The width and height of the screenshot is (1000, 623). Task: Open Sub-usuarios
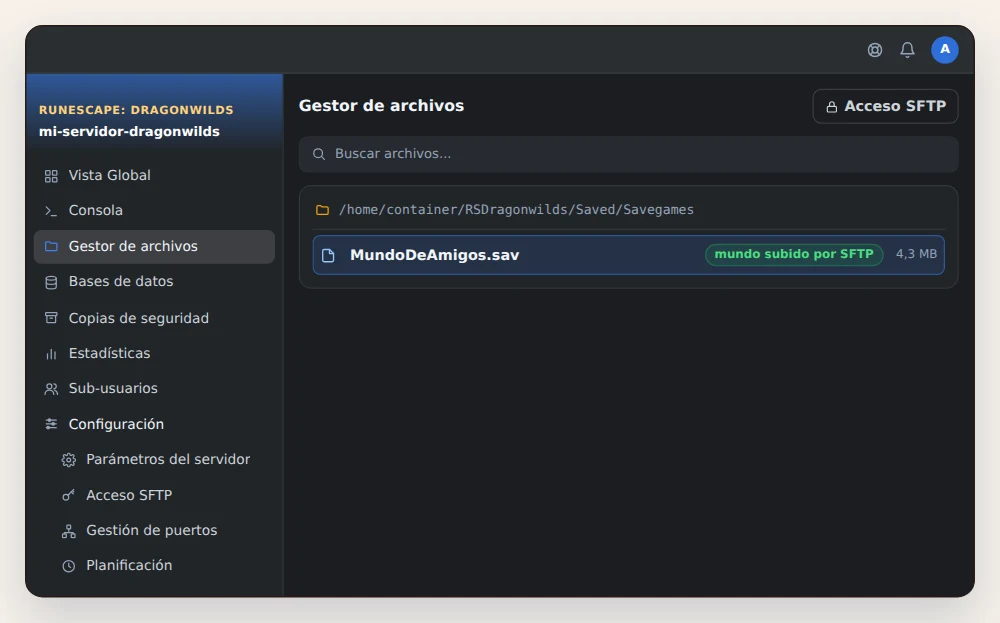pos(154,388)
